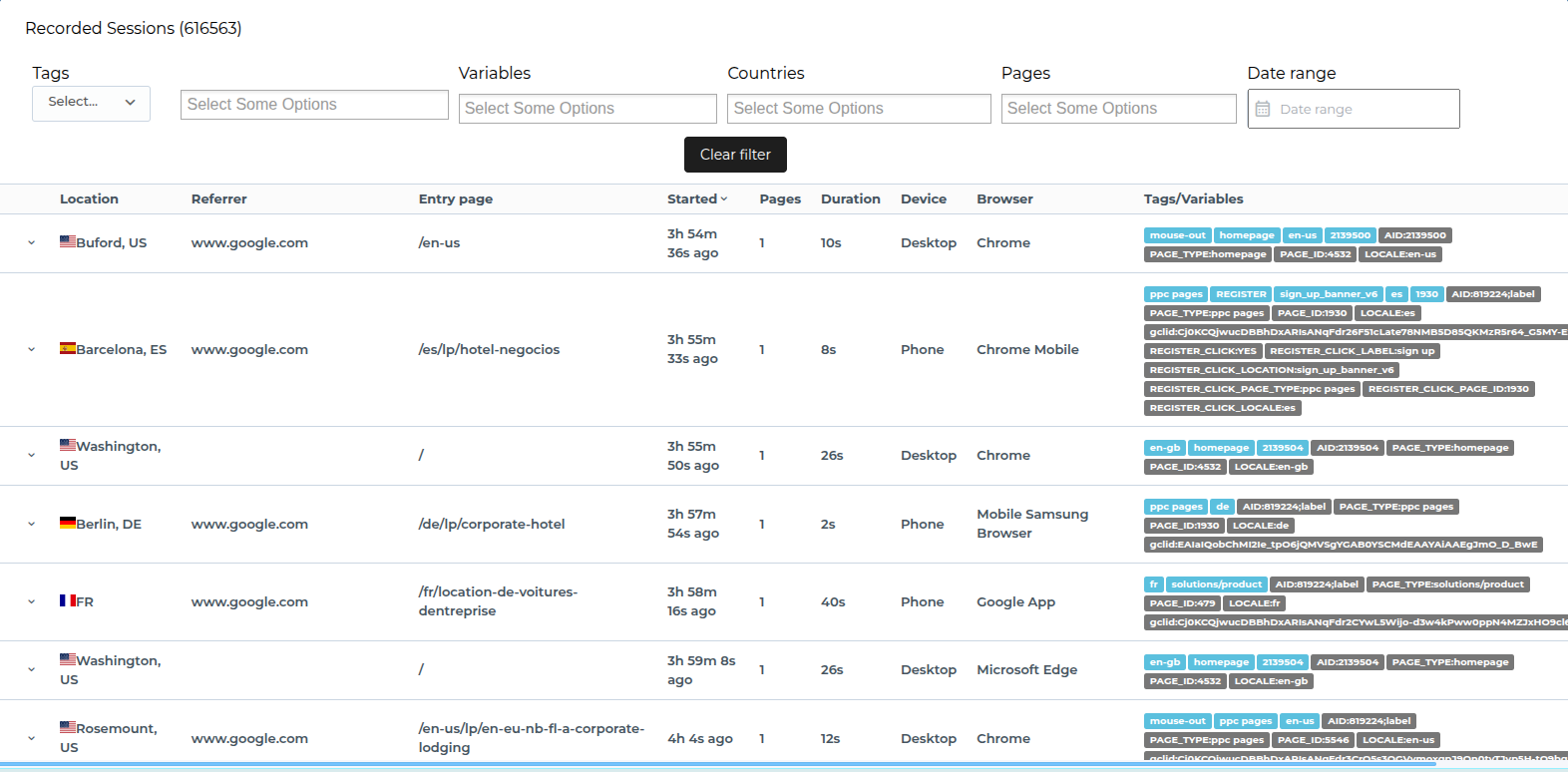The height and width of the screenshot is (772, 1568).
Task: Click the sign_up_banner_v6 tag
Action: pyautogui.click(x=1328, y=294)
